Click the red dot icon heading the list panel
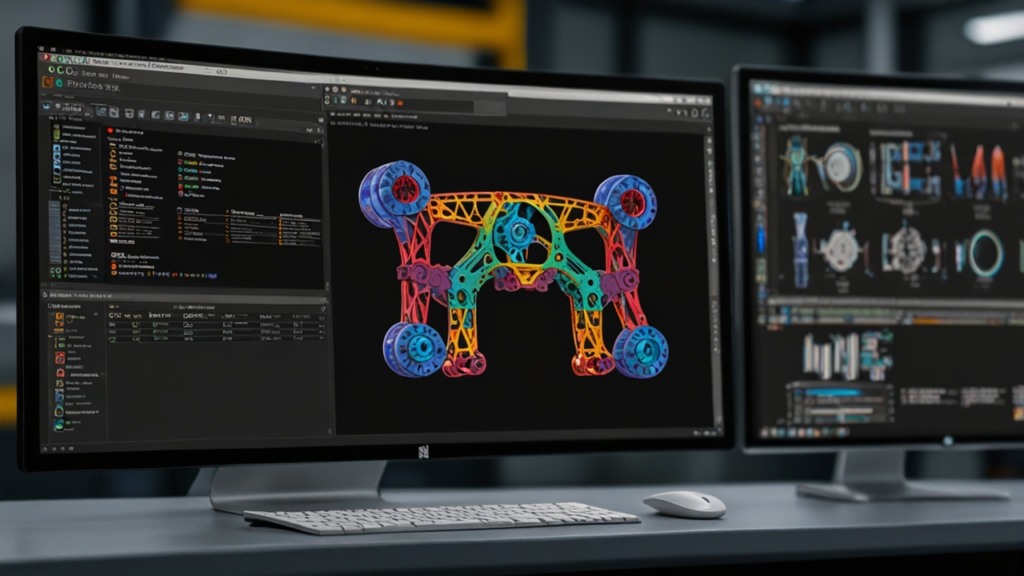The width and height of the screenshot is (1024, 576). [110, 131]
